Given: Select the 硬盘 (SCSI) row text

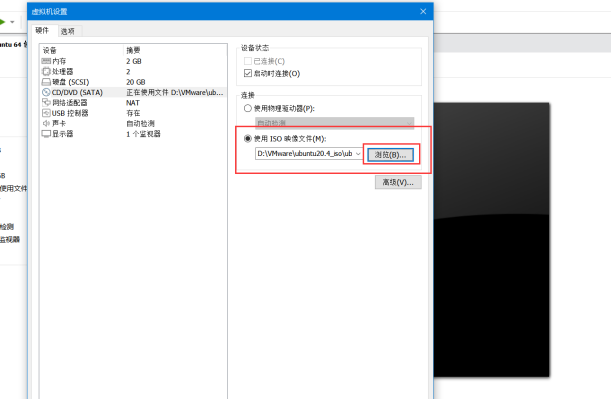Looking at the screenshot, I should [71, 82].
